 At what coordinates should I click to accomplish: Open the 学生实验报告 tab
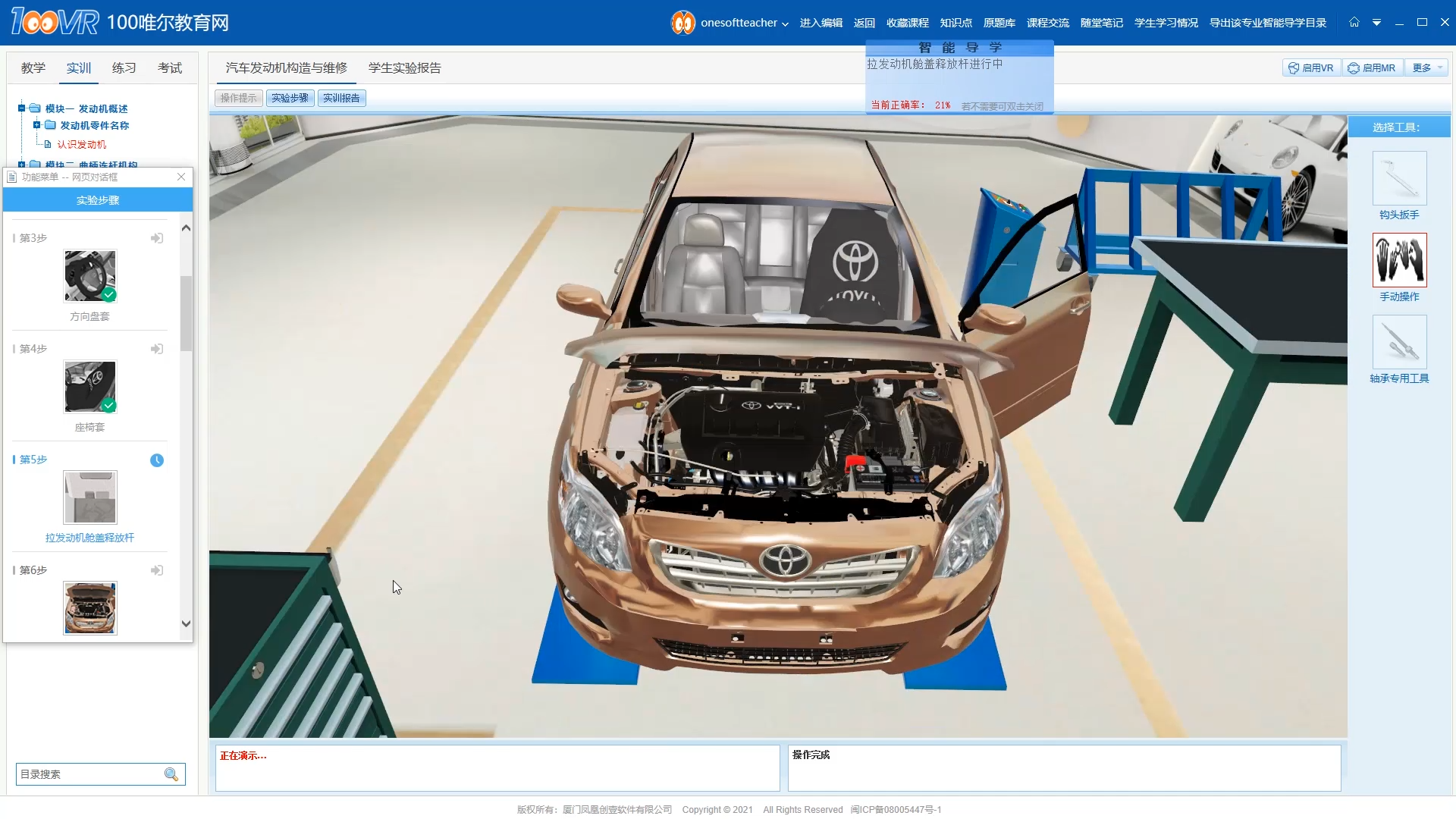pyautogui.click(x=404, y=67)
